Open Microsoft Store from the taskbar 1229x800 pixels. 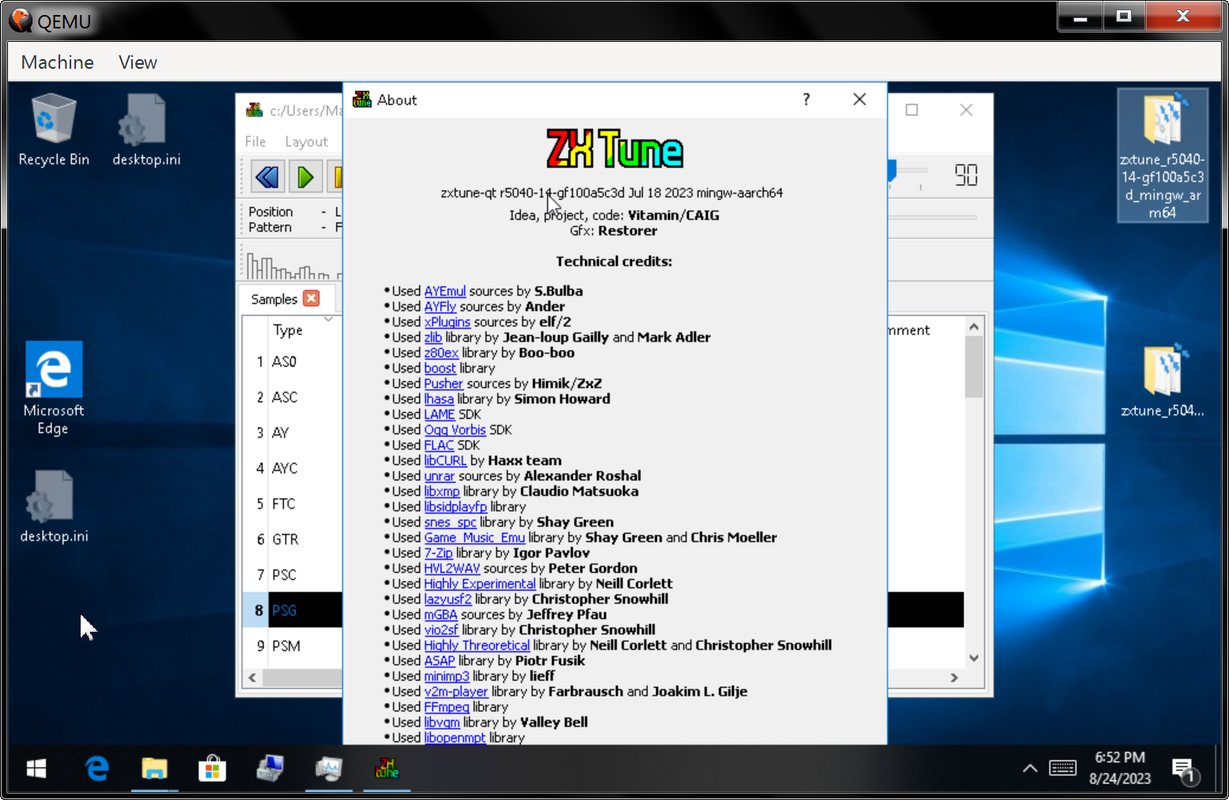coord(212,769)
